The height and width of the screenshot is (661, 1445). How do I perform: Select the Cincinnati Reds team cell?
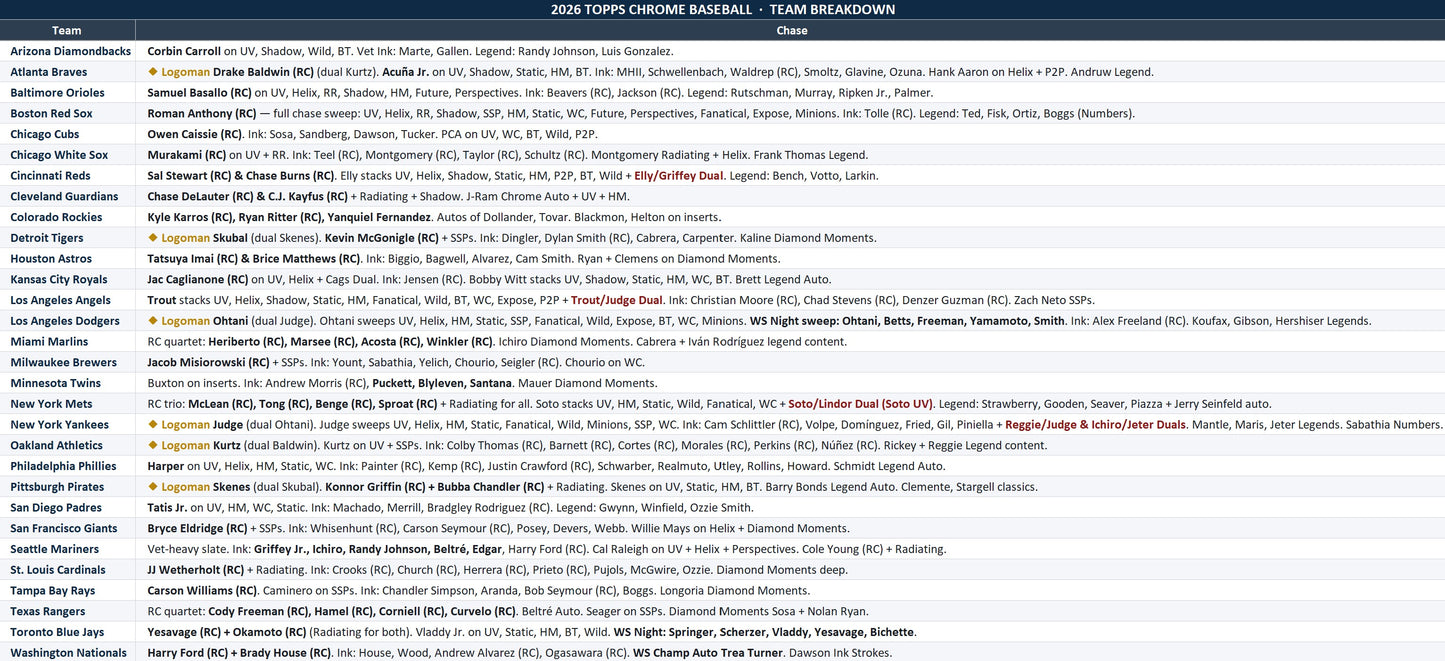(x=67, y=176)
